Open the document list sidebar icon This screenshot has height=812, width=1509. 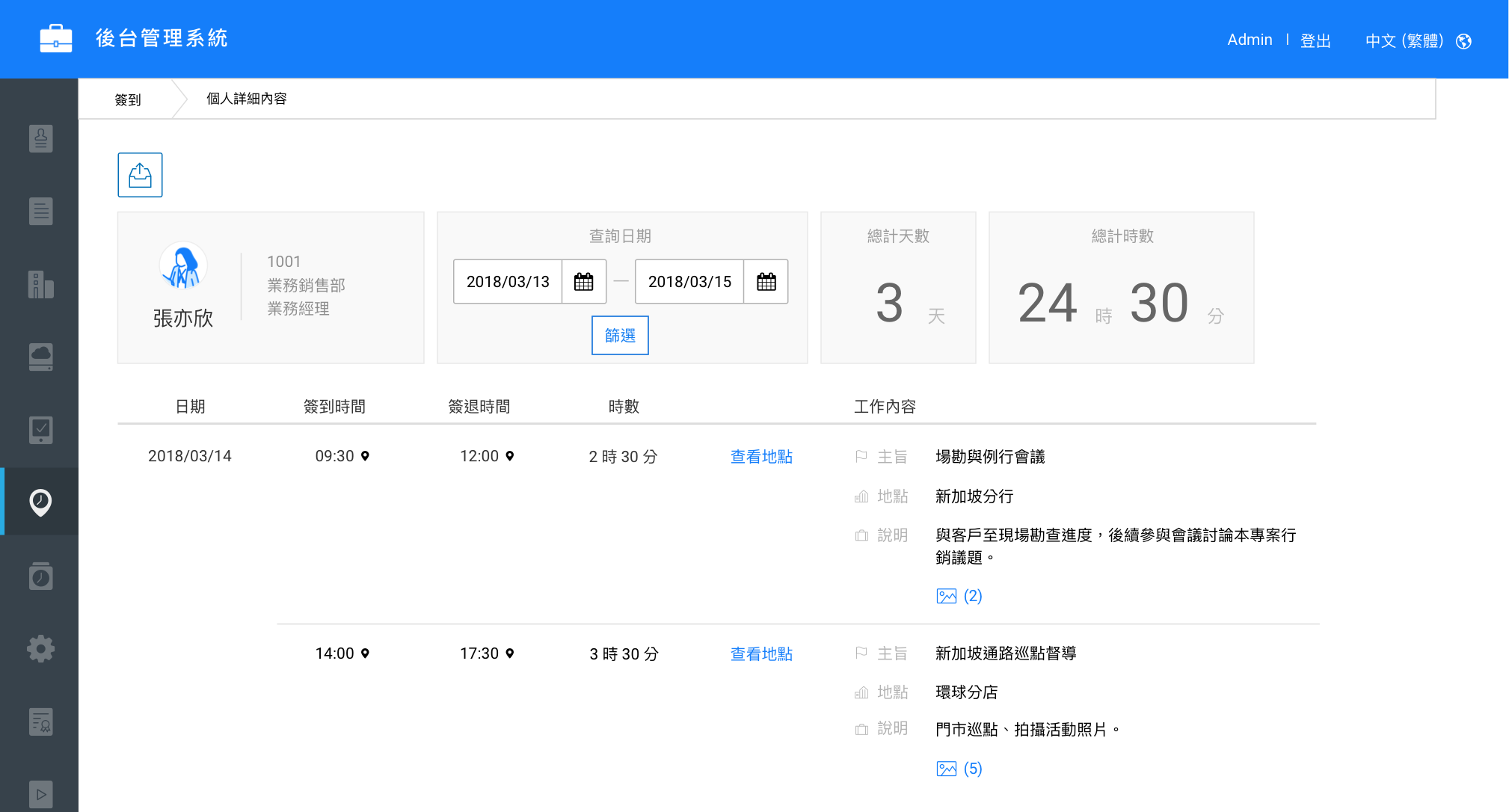point(40,211)
